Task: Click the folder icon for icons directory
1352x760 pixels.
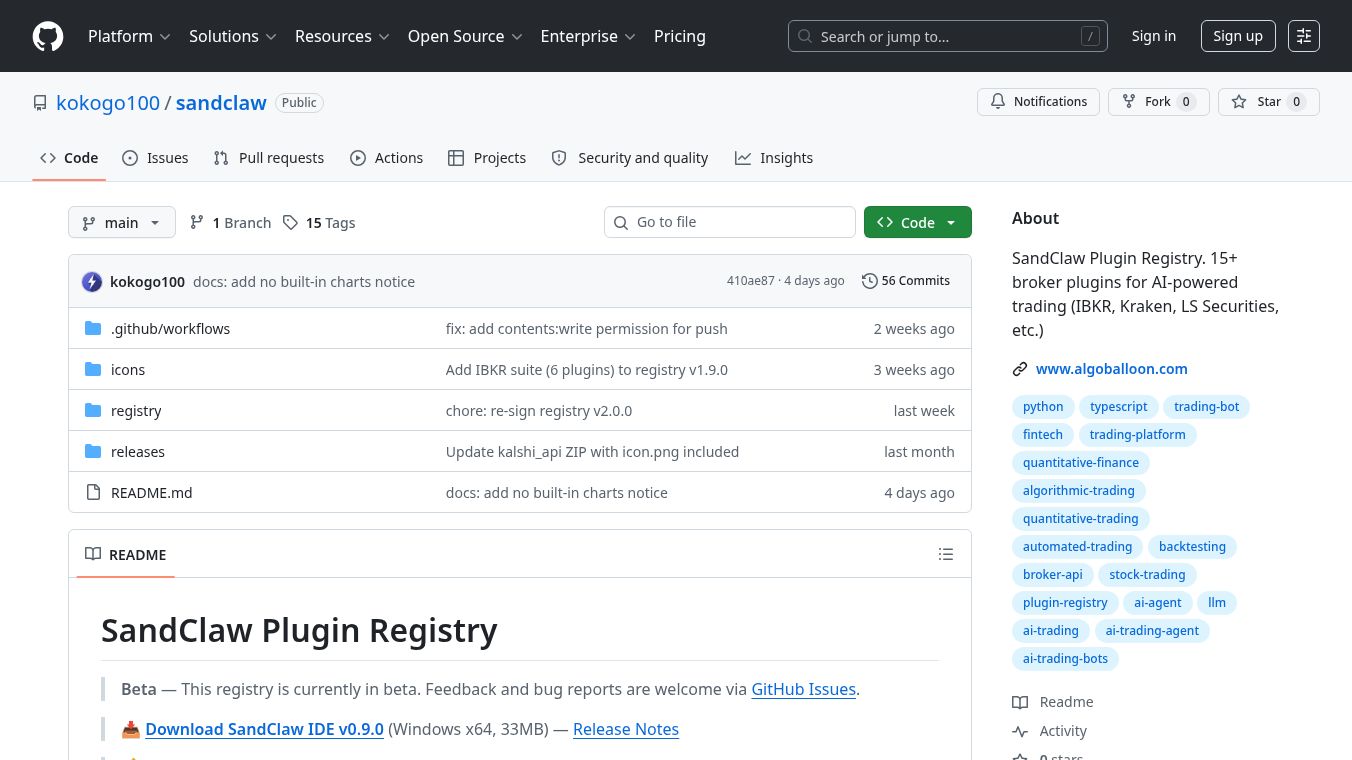Action: click(x=93, y=369)
